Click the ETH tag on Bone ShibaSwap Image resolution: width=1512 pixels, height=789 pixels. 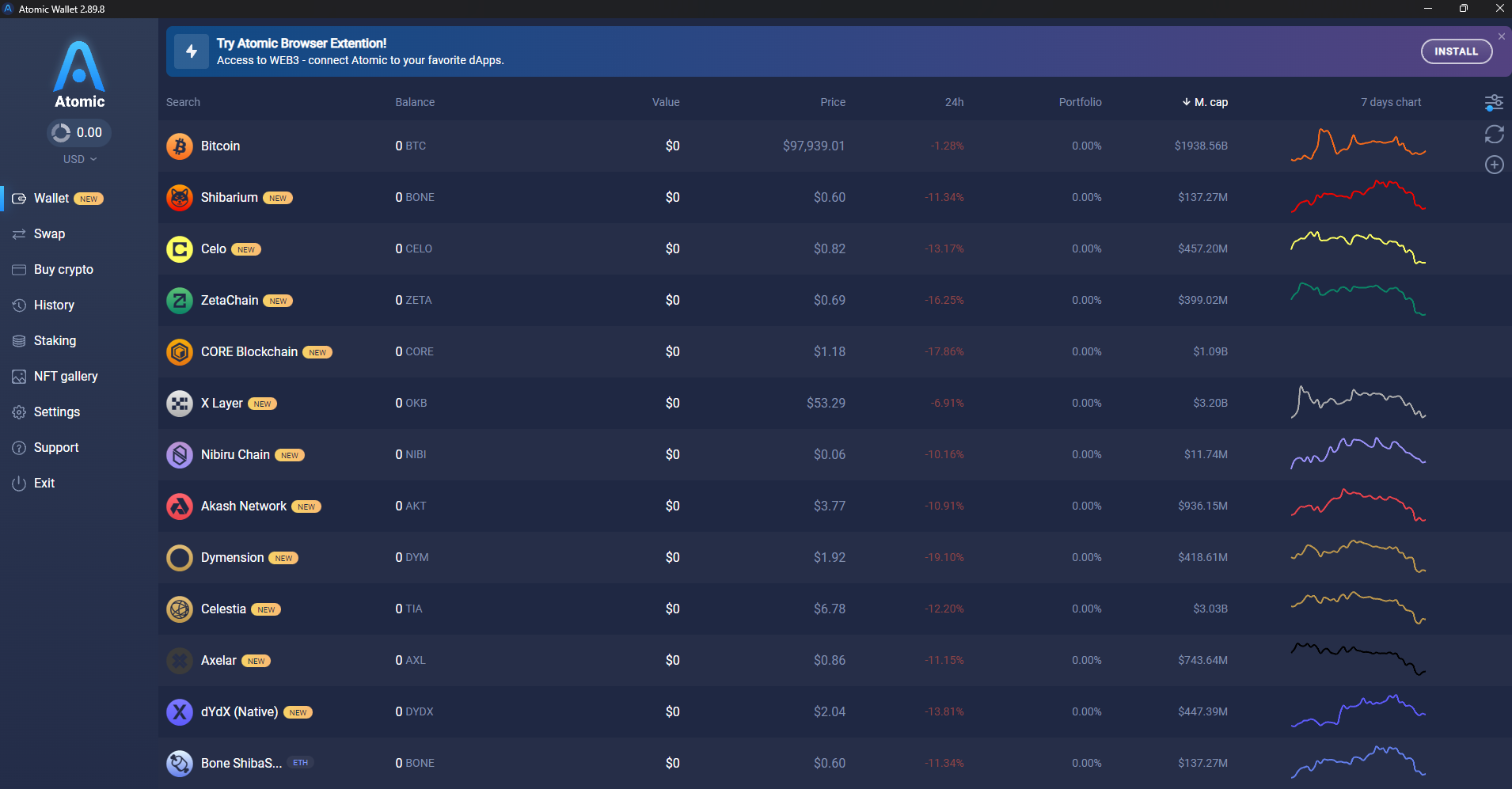tap(300, 763)
